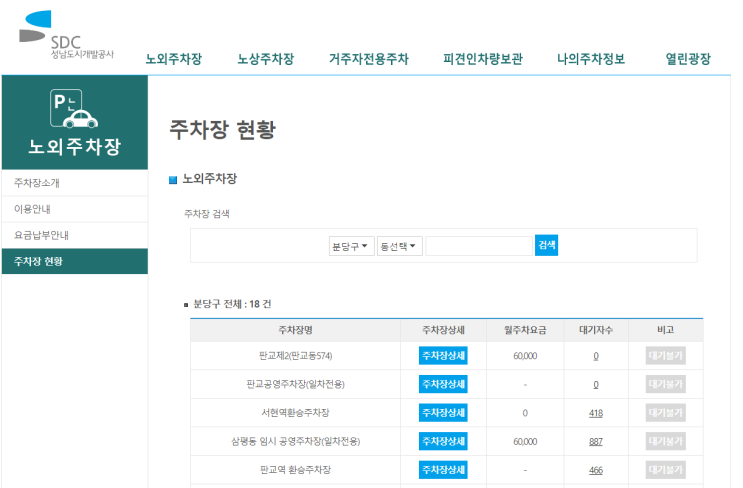Click the 대기자수 column header
Image resolution: width=743 pixels, height=488 pixels.
tap(596, 330)
